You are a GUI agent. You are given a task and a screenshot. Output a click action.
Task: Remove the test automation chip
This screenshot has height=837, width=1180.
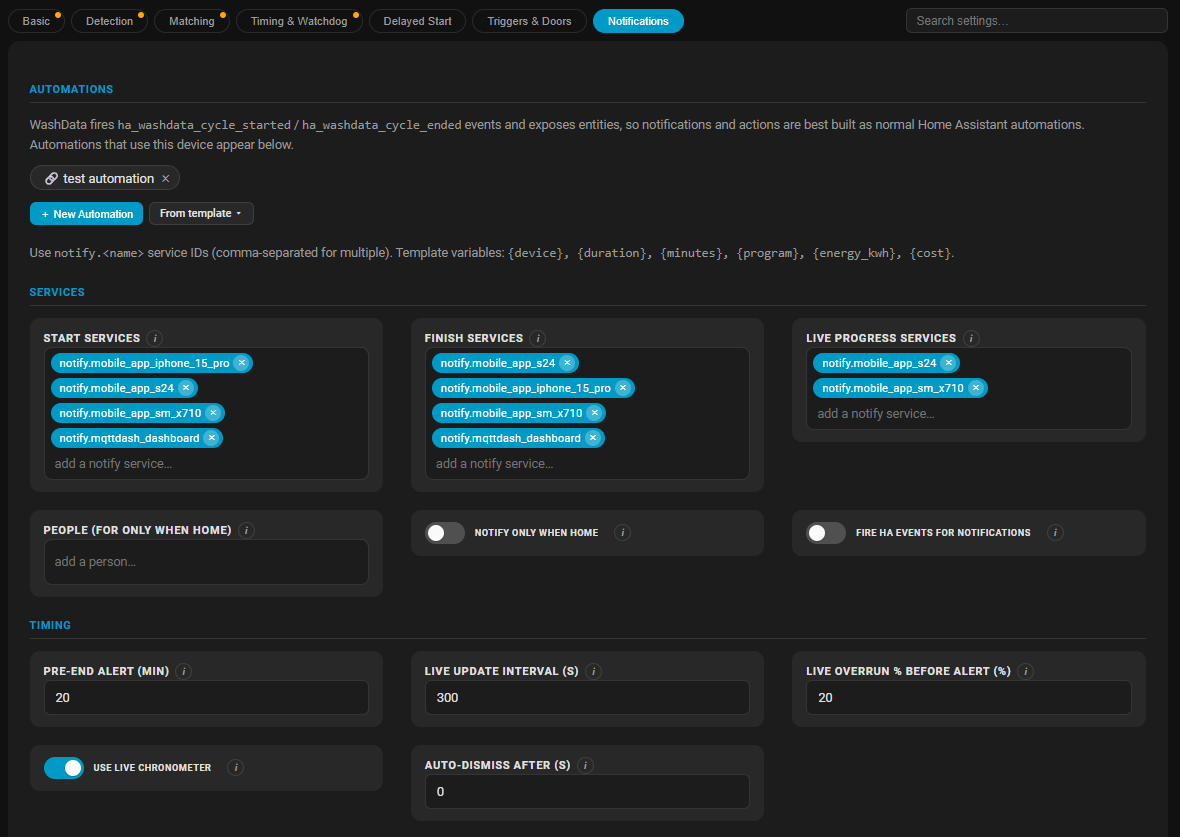coord(166,178)
